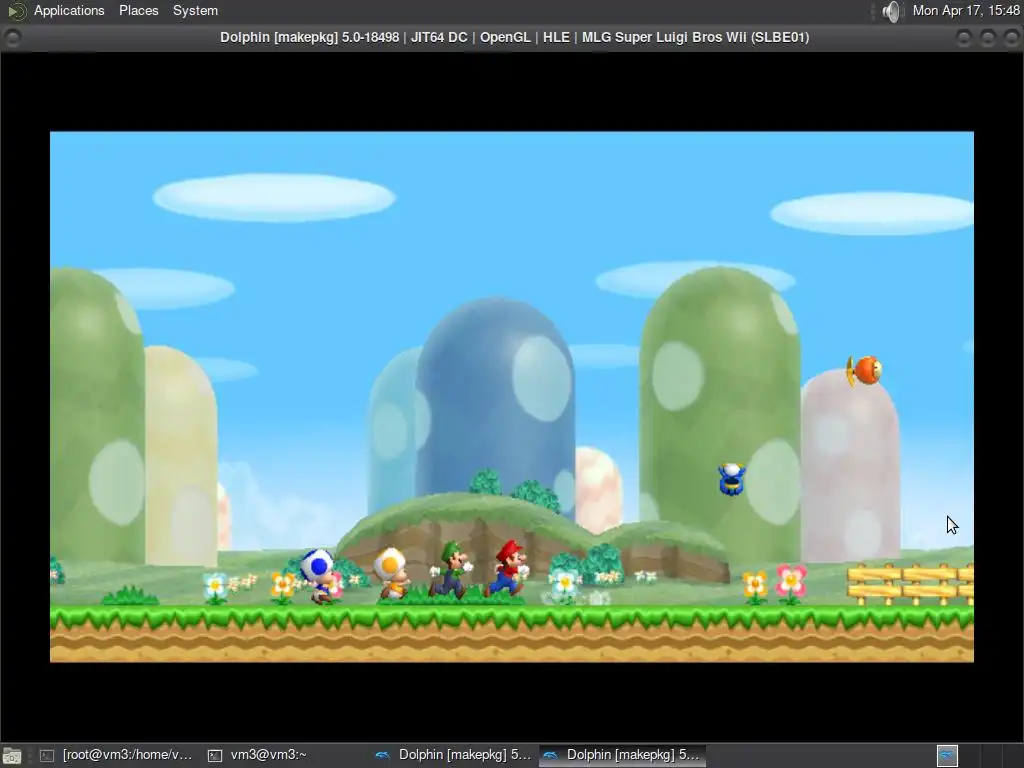Viewport: 1024px width, 768px height.
Task: Open the Applications menu
Action: pos(69,10)
